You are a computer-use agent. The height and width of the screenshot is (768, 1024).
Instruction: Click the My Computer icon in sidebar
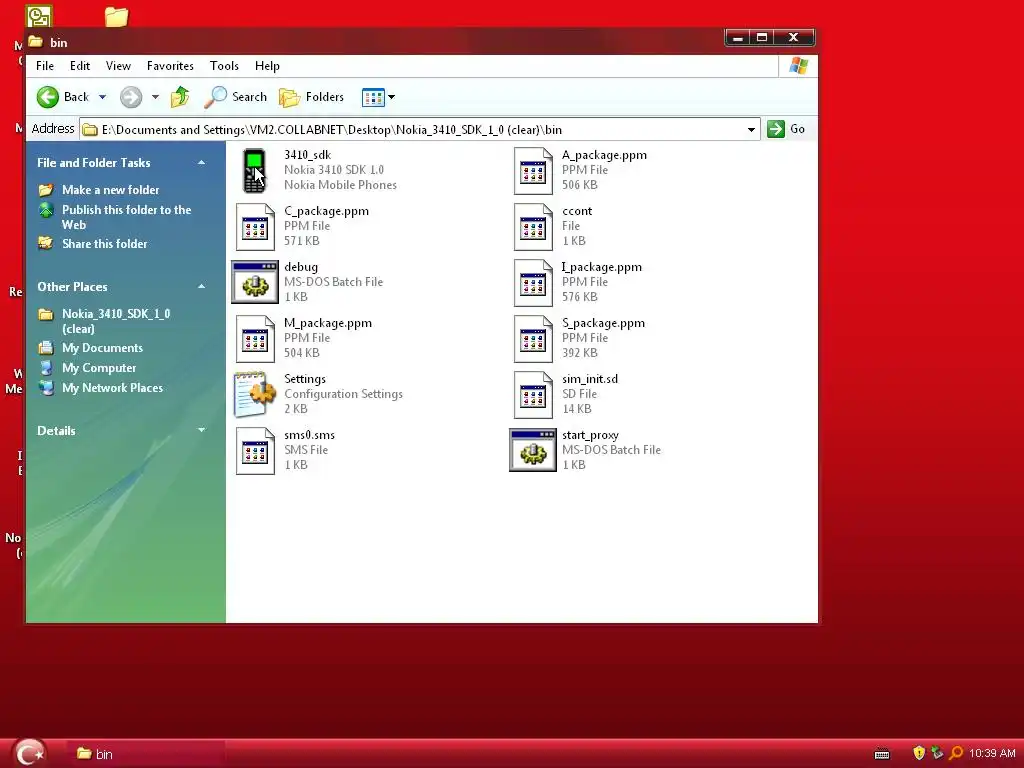(46, 368)
